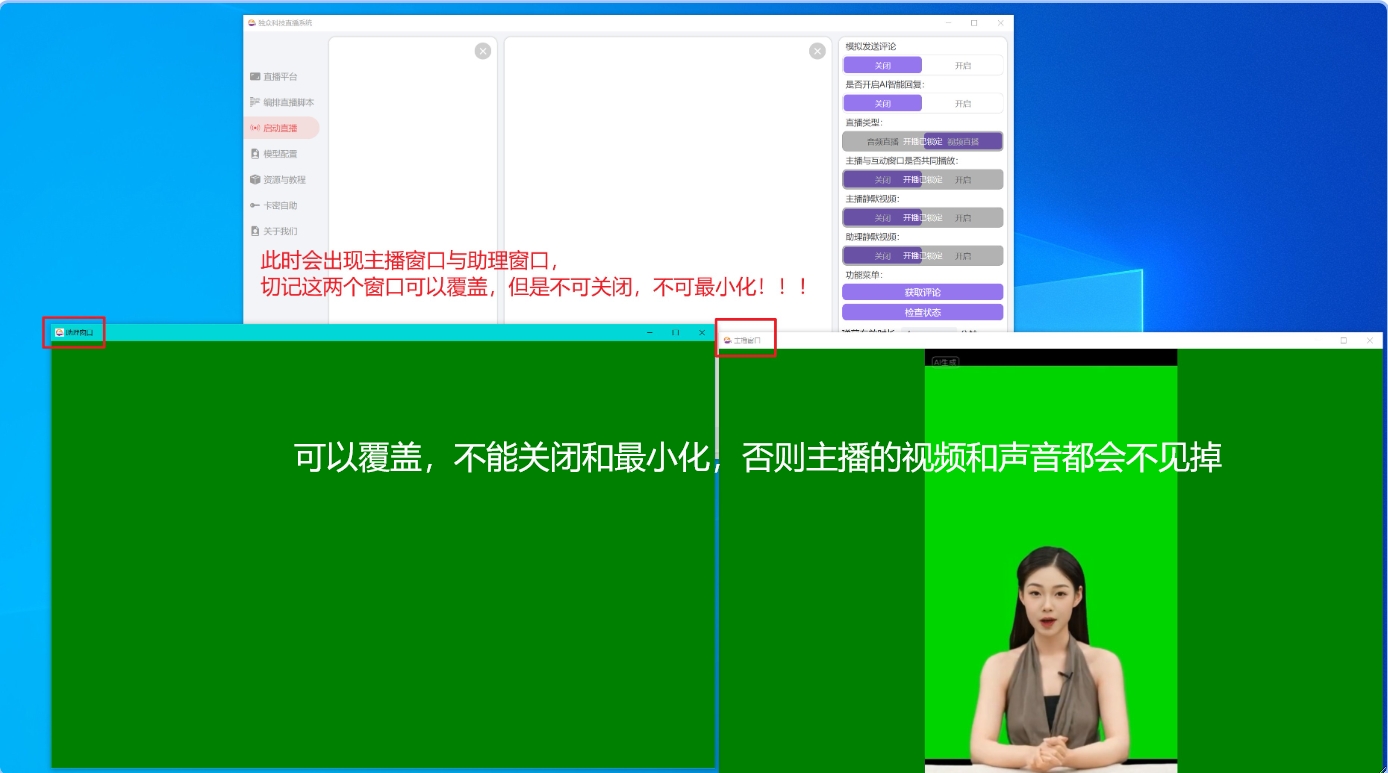Click the 主播窗口 title text
This screenshot has width=1388, height=773.
[748, 341]
